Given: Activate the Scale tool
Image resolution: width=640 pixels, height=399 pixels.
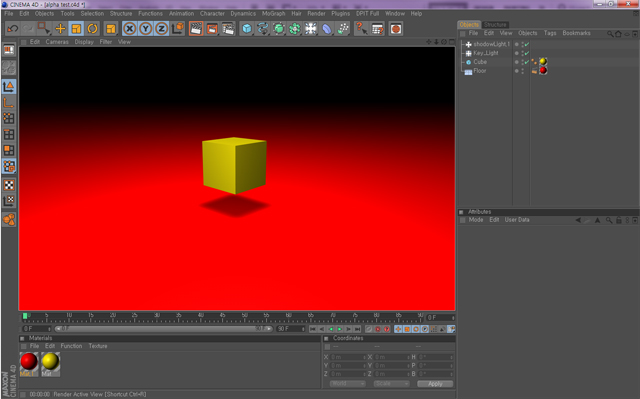Looking at the screenshot, I should (x=76, y=29).
